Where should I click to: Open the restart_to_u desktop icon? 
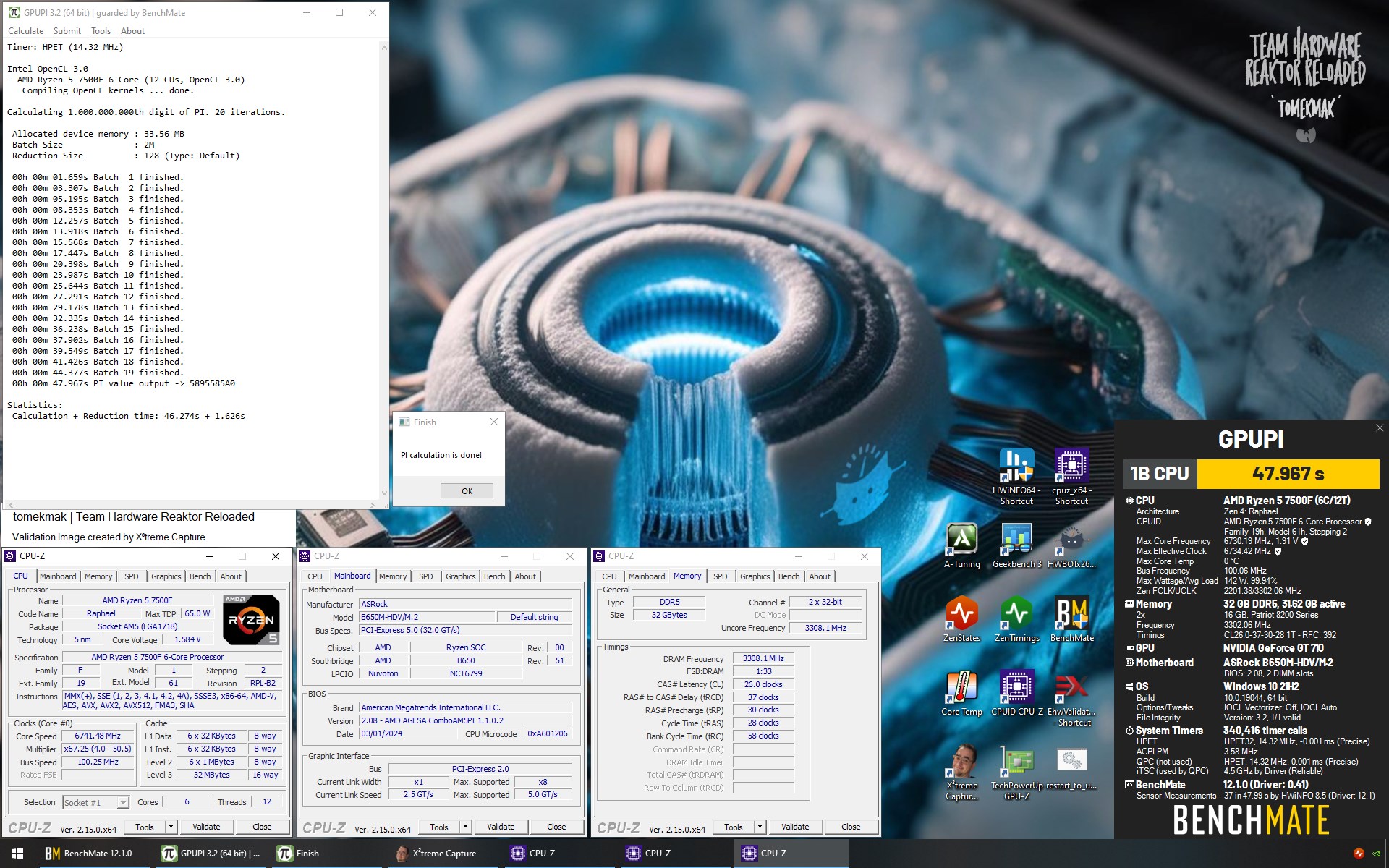point(1071,767)
